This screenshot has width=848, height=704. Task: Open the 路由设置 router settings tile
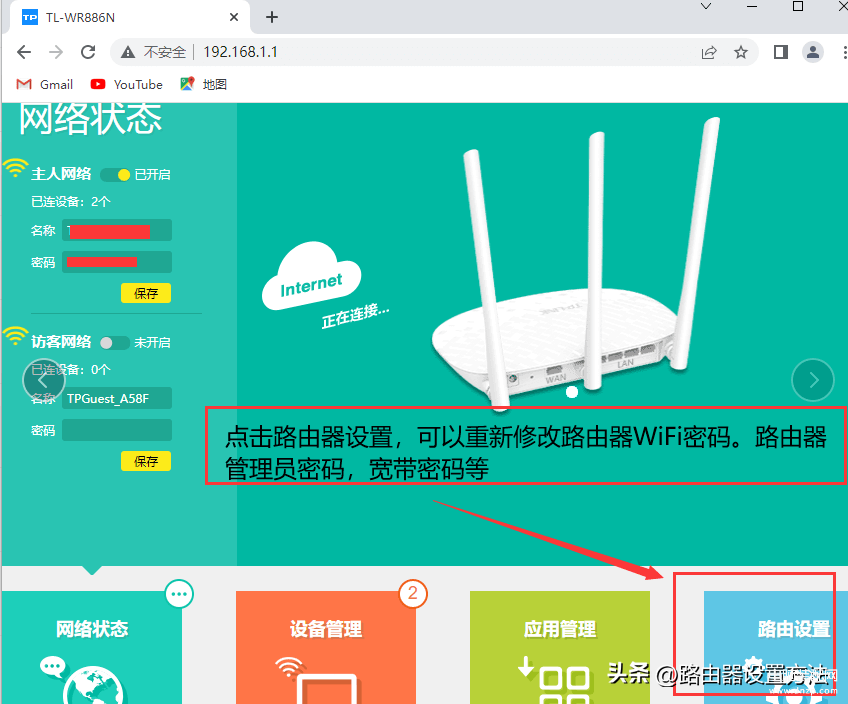[x=776, y=647]
